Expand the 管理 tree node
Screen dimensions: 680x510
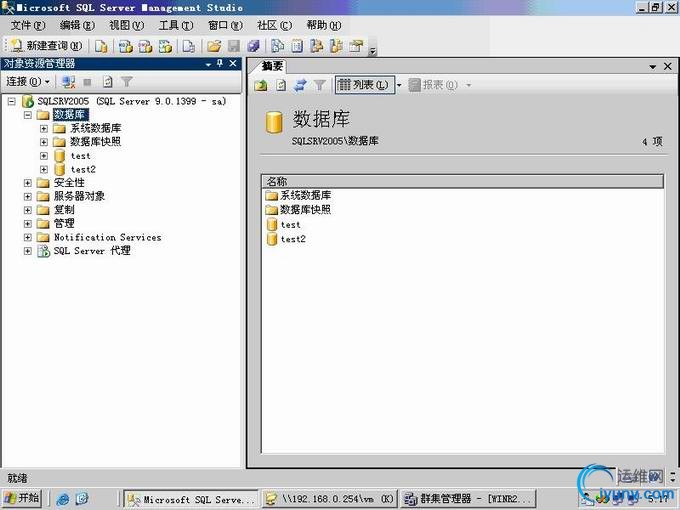28,224
